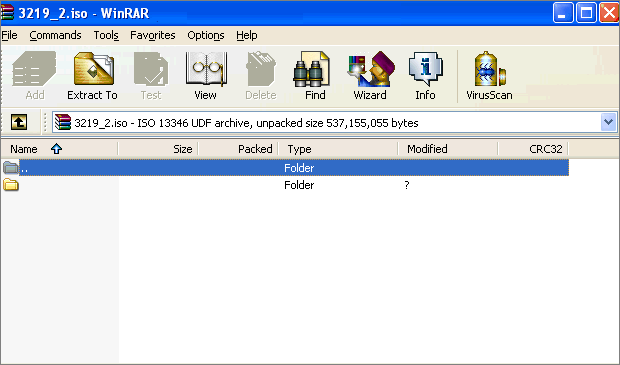
Task: Go up one level with arrow button
Action: pos(19,122)
